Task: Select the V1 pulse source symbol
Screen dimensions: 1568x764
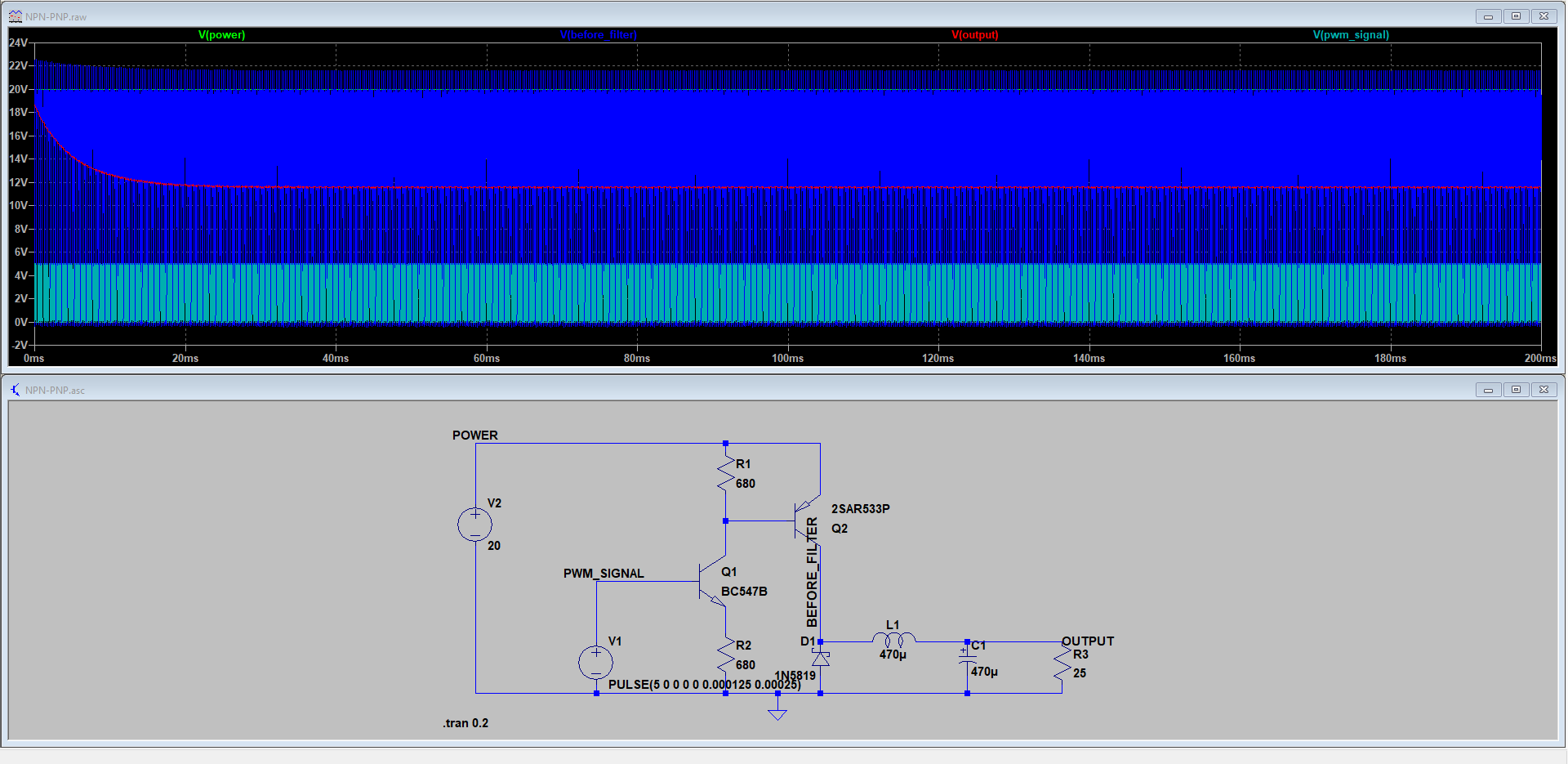Action: point(596,663)
